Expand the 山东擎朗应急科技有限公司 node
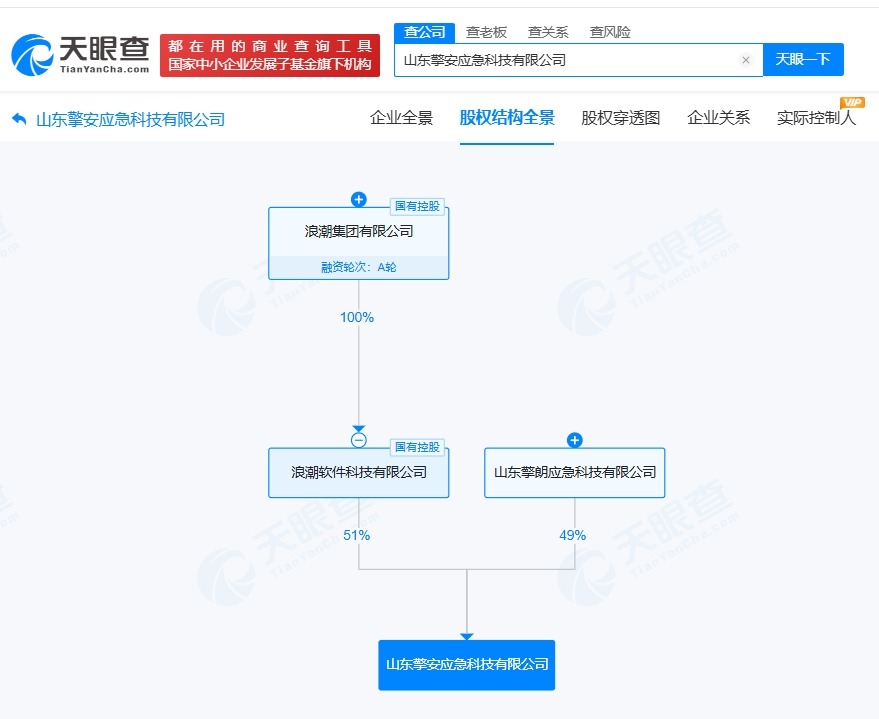Viewport: 879px width, 719px height. 573,439
